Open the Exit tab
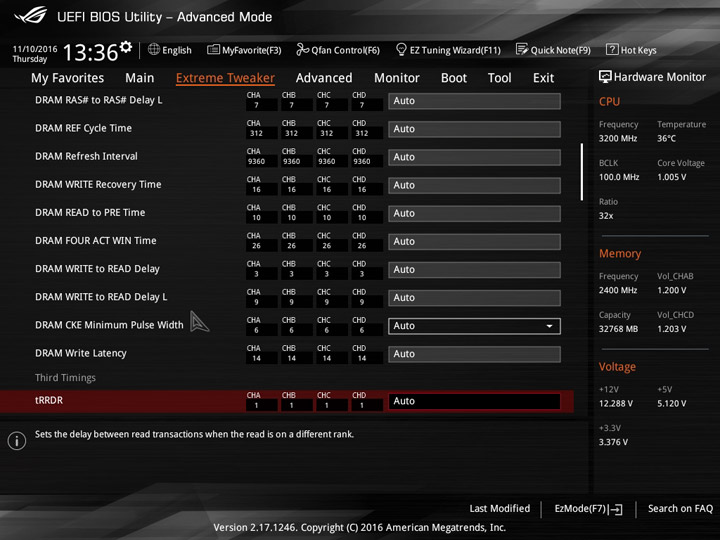The image size is (720, 540). tap(543, 78)
